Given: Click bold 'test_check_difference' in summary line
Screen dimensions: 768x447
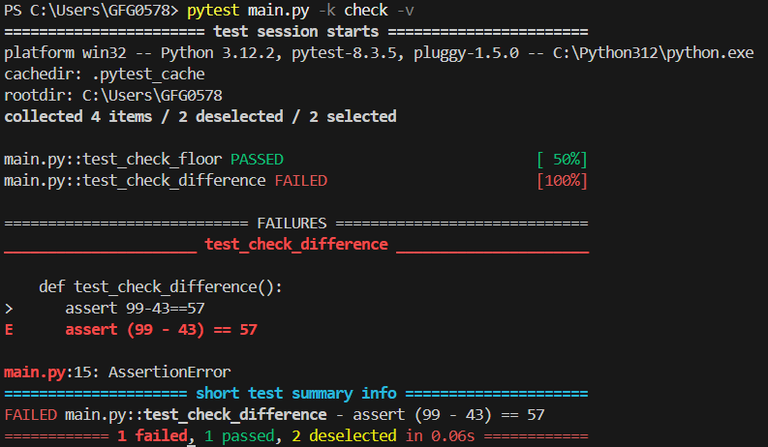Looking at the screenshot, I should (x=235, y=415).
